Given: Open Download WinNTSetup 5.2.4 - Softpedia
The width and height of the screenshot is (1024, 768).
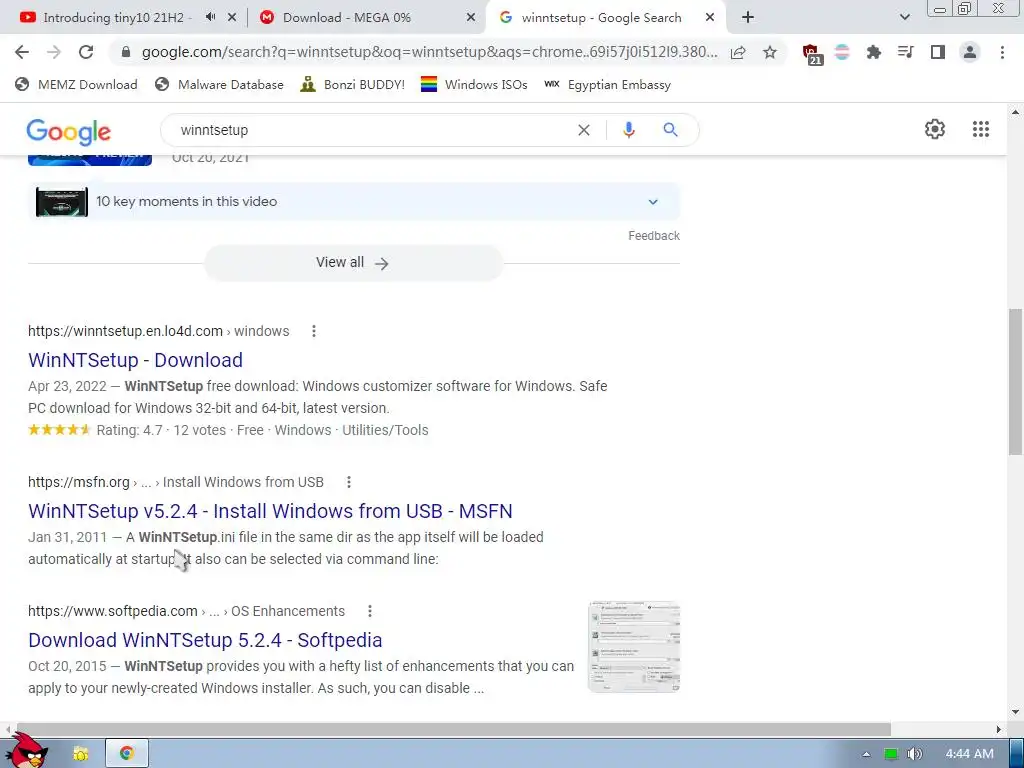Looking at the screenshot, I should point(205,640).
